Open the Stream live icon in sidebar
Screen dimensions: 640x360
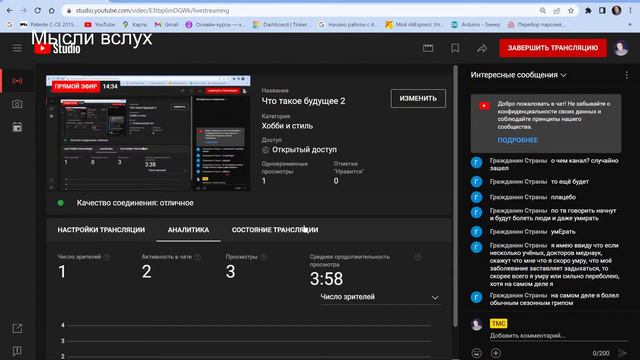click(x=17, y=81)
